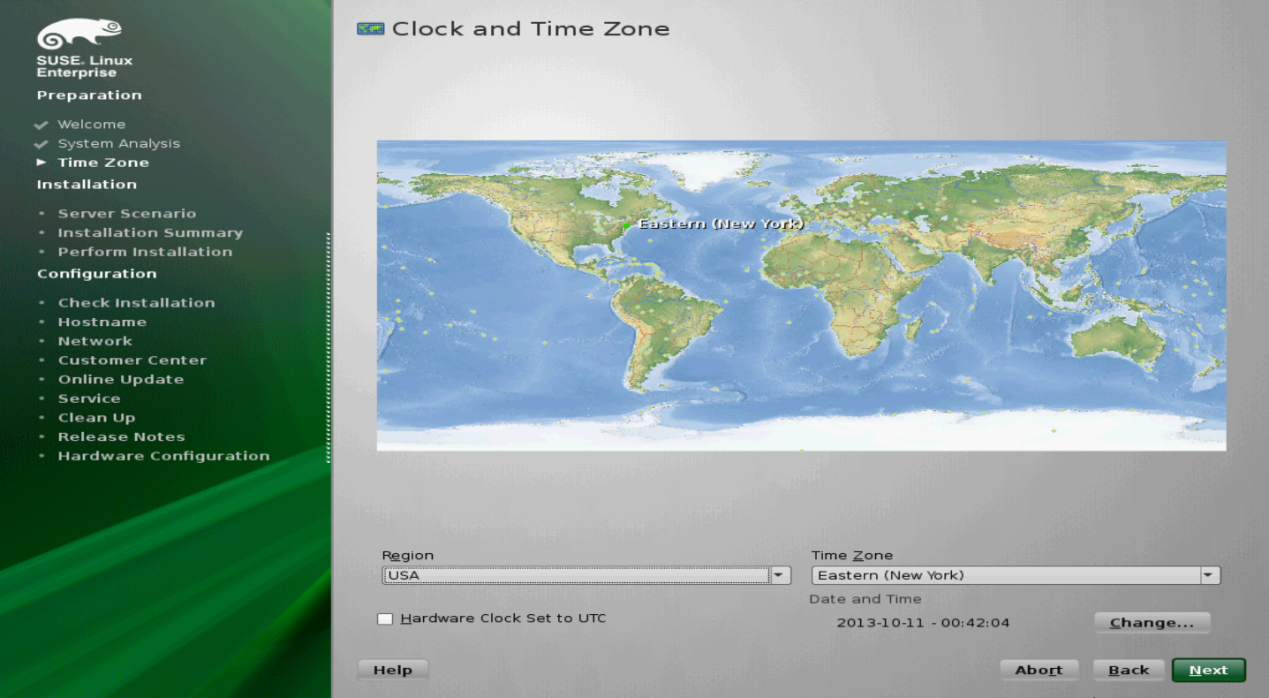The width and height of the screenshot is (1269, 698).
Task: Select Hardware Configuration step in sidebar
Action: 164,455
